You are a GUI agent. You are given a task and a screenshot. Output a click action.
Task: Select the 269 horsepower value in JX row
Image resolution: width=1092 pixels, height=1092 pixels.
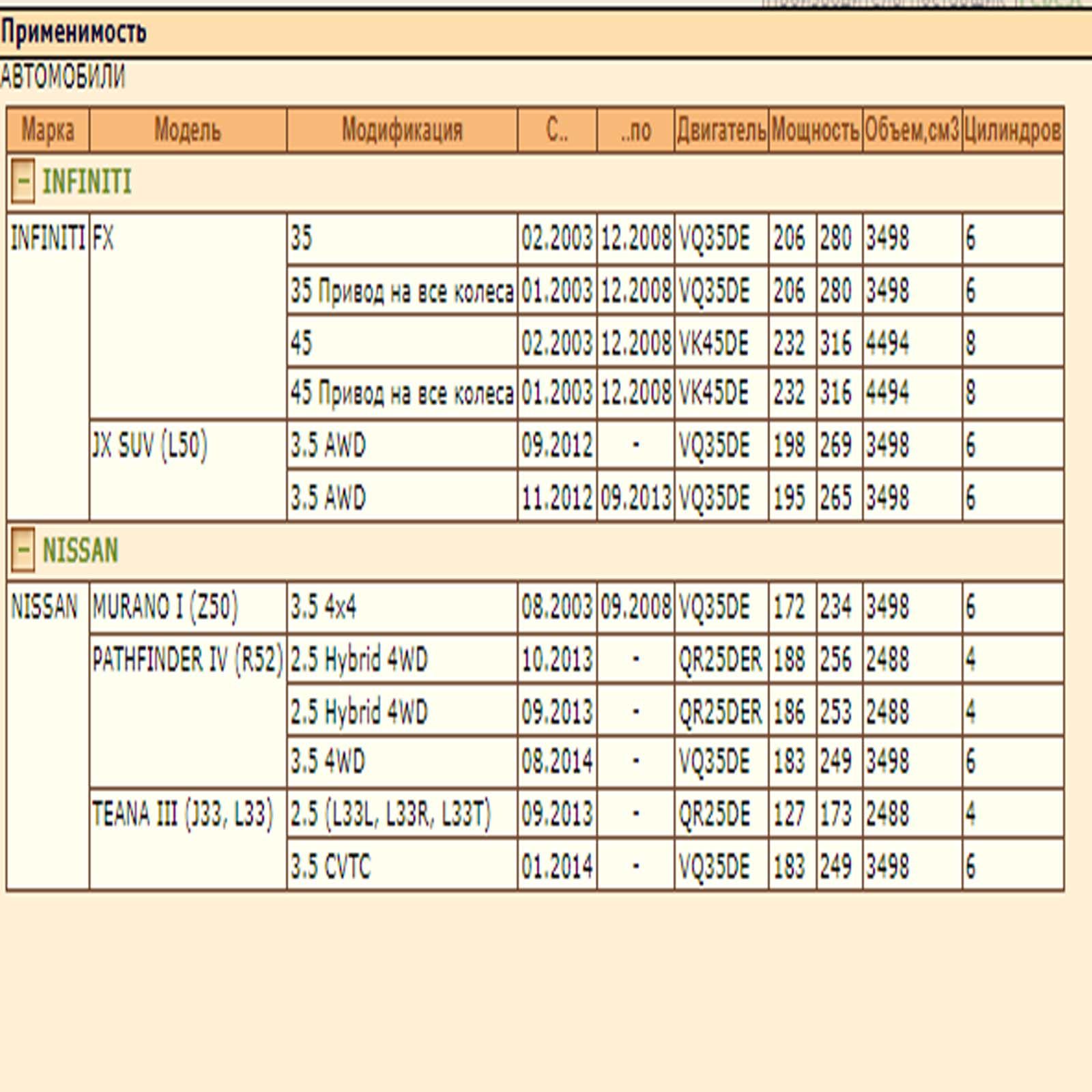coord(839,445)
